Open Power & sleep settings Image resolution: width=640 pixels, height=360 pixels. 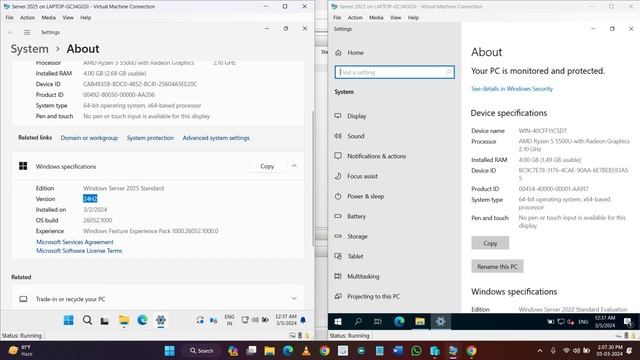pos(365,196)
